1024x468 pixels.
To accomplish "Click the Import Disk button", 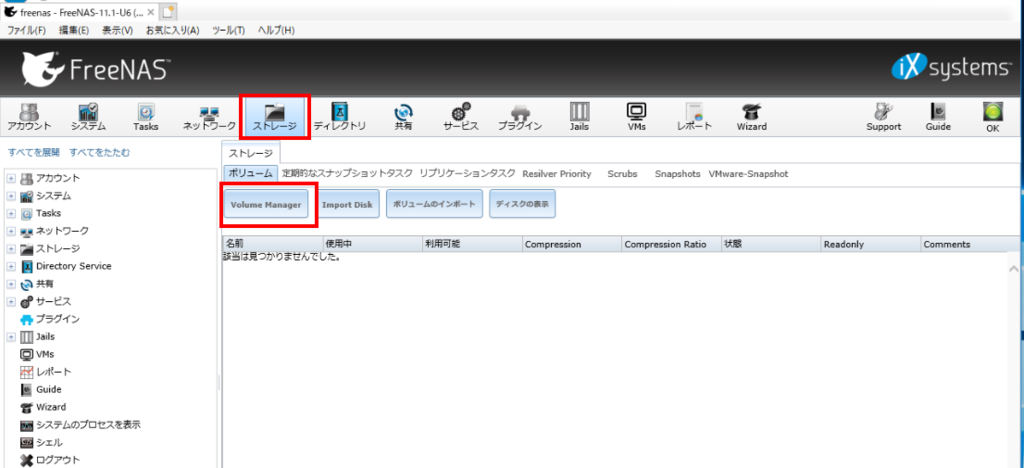I will click(x=347, y=204).
